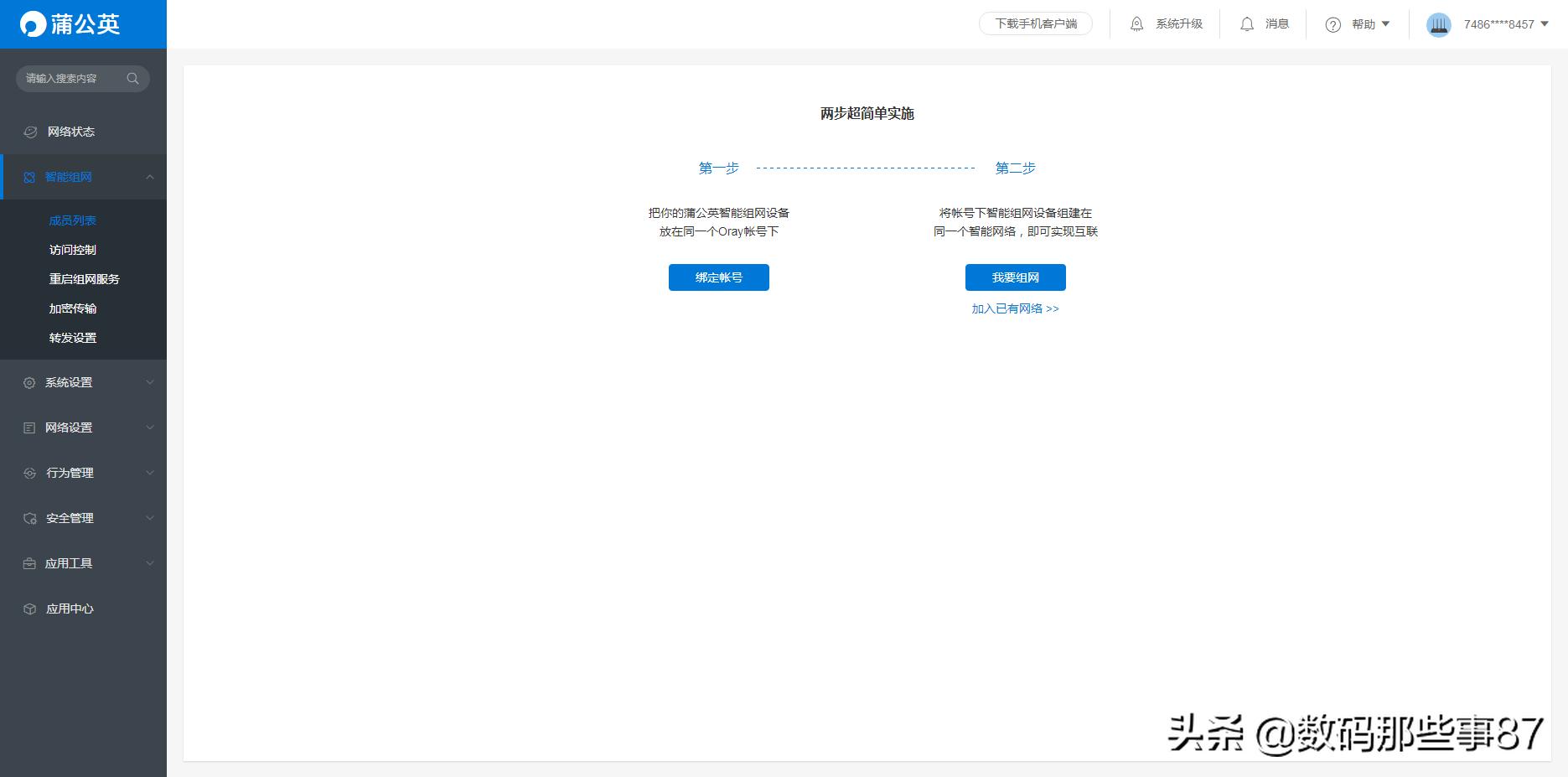Select 加密传输 submenu item
This screenshot has width=1568, height=777.
click(73, 308)
